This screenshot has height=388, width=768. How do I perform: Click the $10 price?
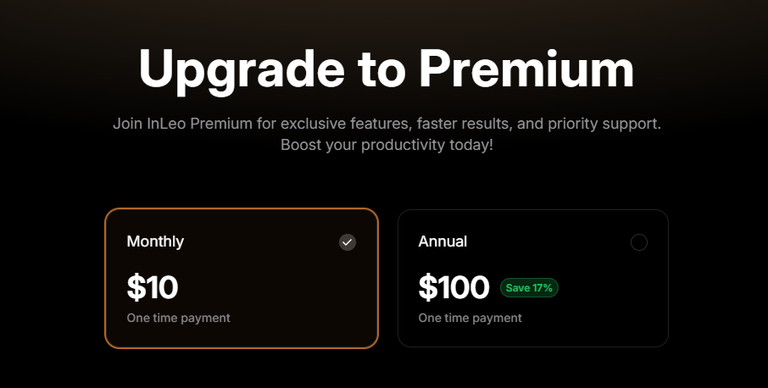152,288
